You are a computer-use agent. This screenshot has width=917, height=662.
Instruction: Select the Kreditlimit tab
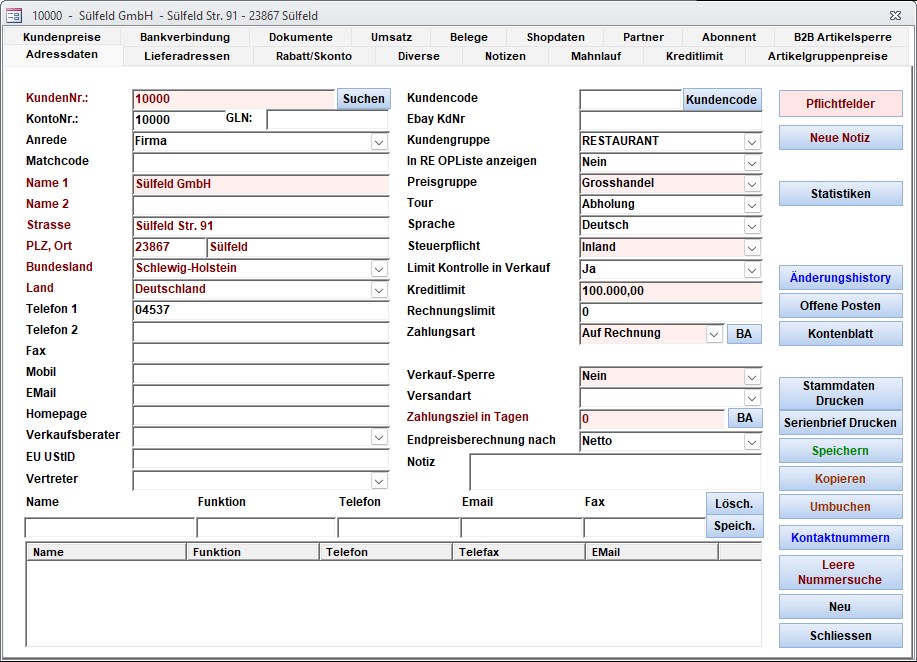[x=694, y=56]
